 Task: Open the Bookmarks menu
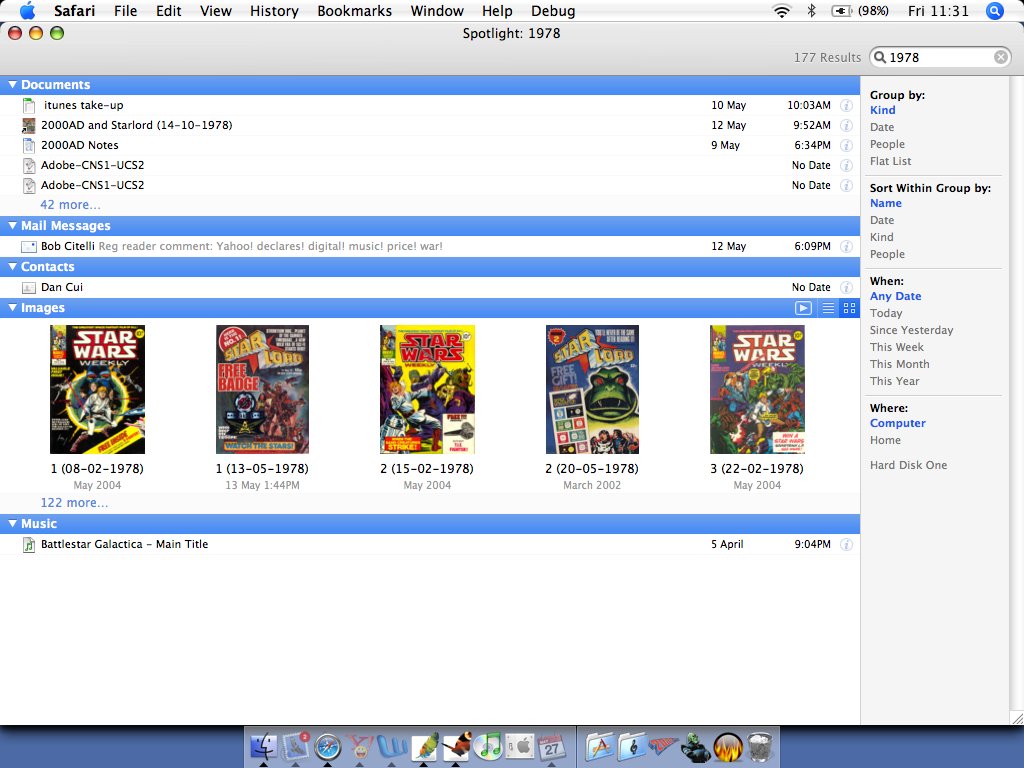[x=355, y=10]
